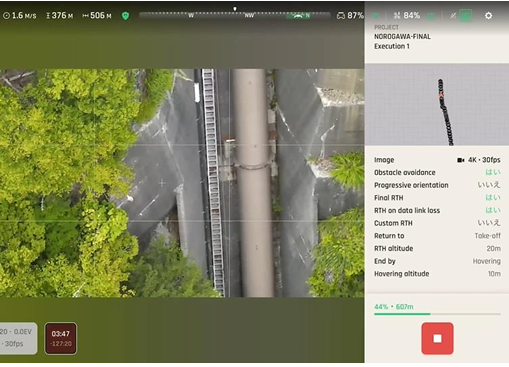Tap the recording timer button showing 03:47
The height and width of the screenshot is (367, 509).
coord(61,338)
